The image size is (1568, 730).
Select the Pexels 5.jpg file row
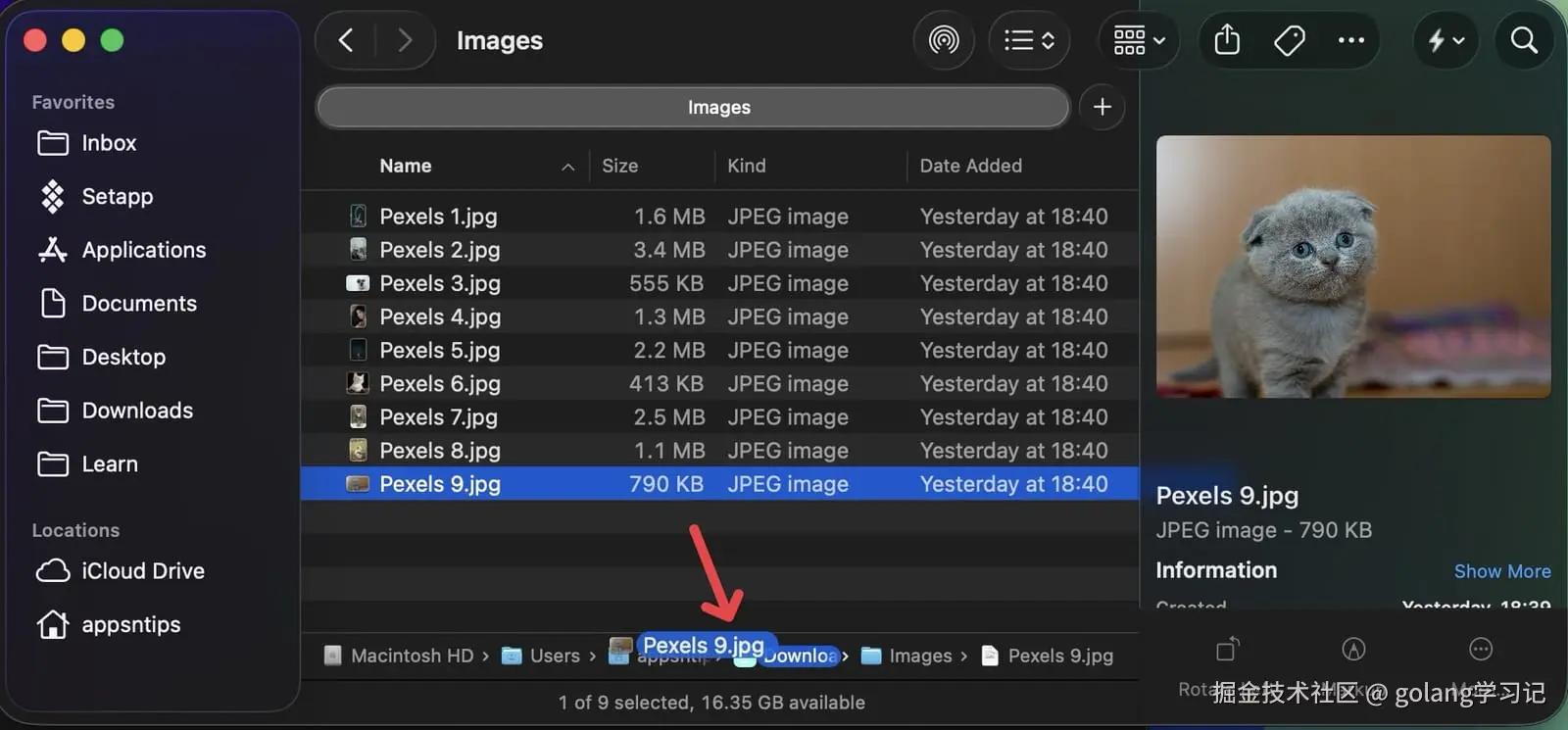coord(440,350)
